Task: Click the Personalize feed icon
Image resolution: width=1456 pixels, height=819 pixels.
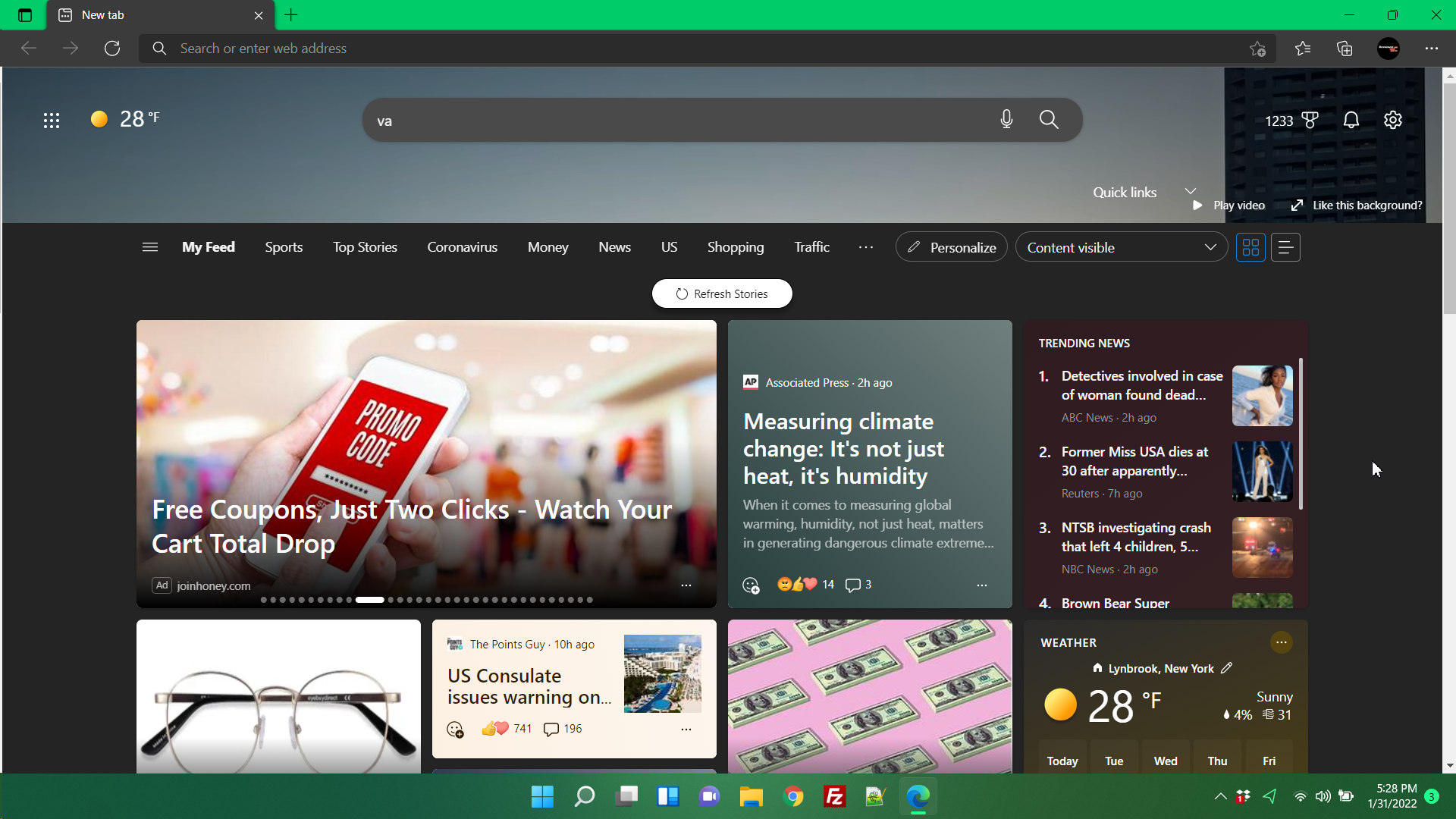Action: pyautogui.click(x=951, y=247)
